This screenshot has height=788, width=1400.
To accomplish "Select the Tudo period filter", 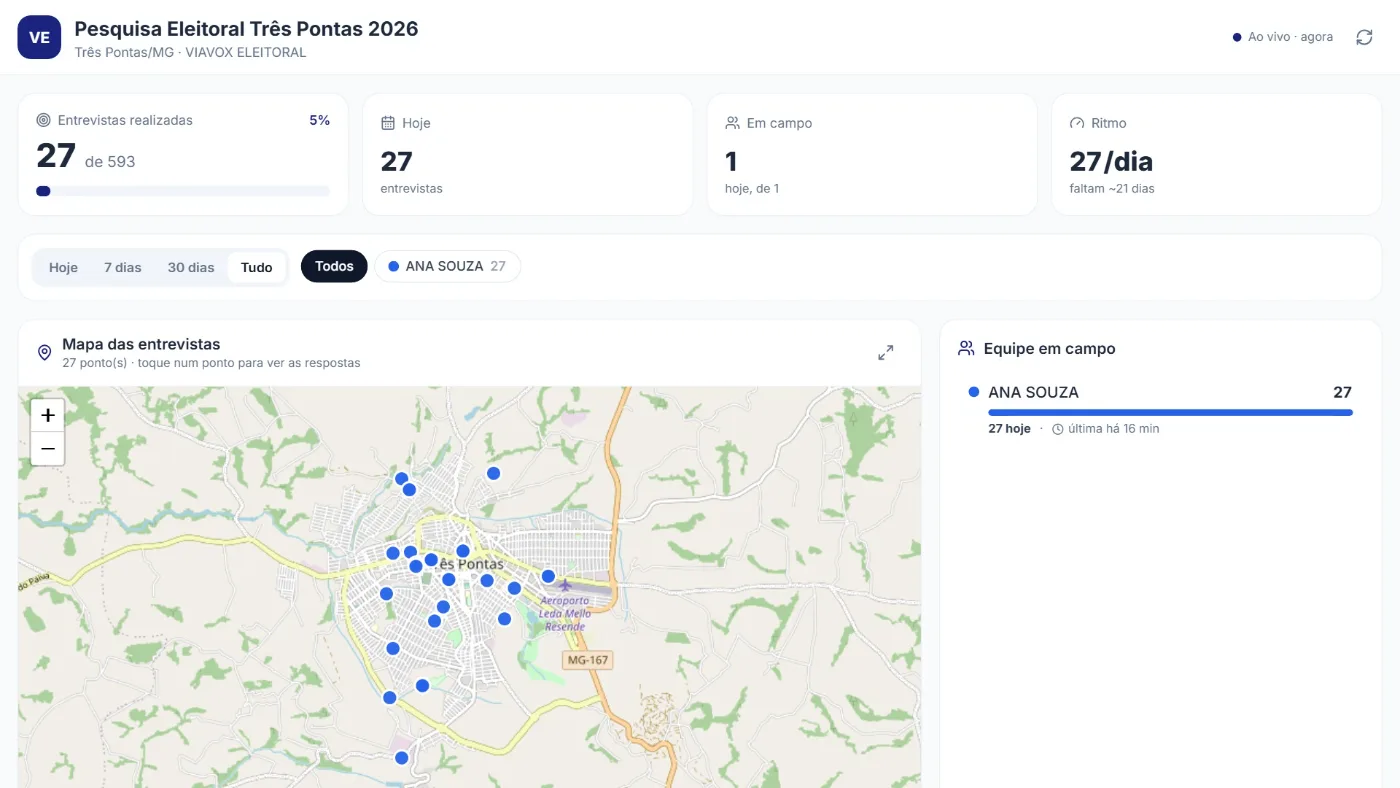I will tap(257, 267).
